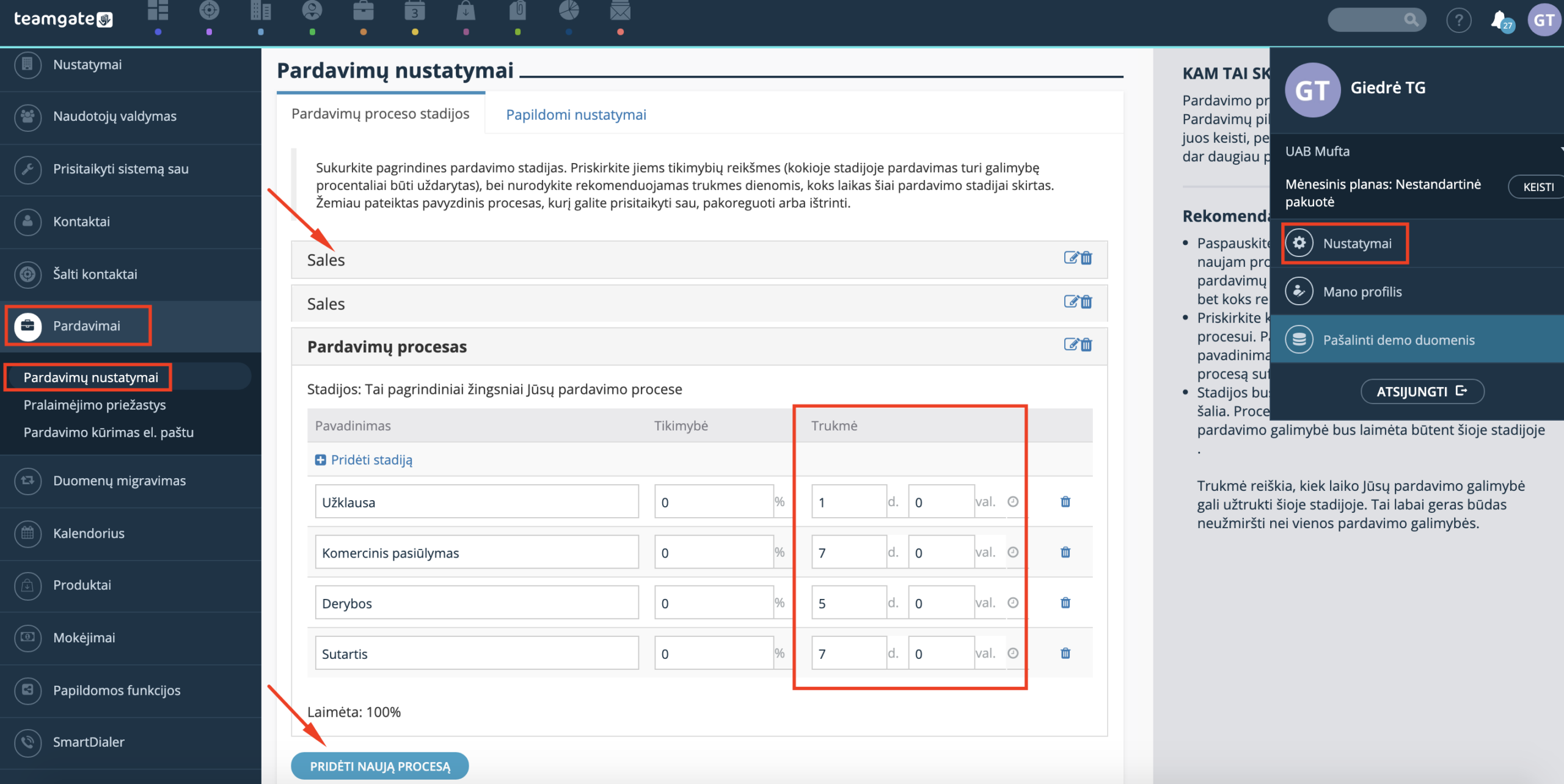Screen dimensions: 1564x784
Task: Click the Sutartis hours duration field
Action: (941, 653)
